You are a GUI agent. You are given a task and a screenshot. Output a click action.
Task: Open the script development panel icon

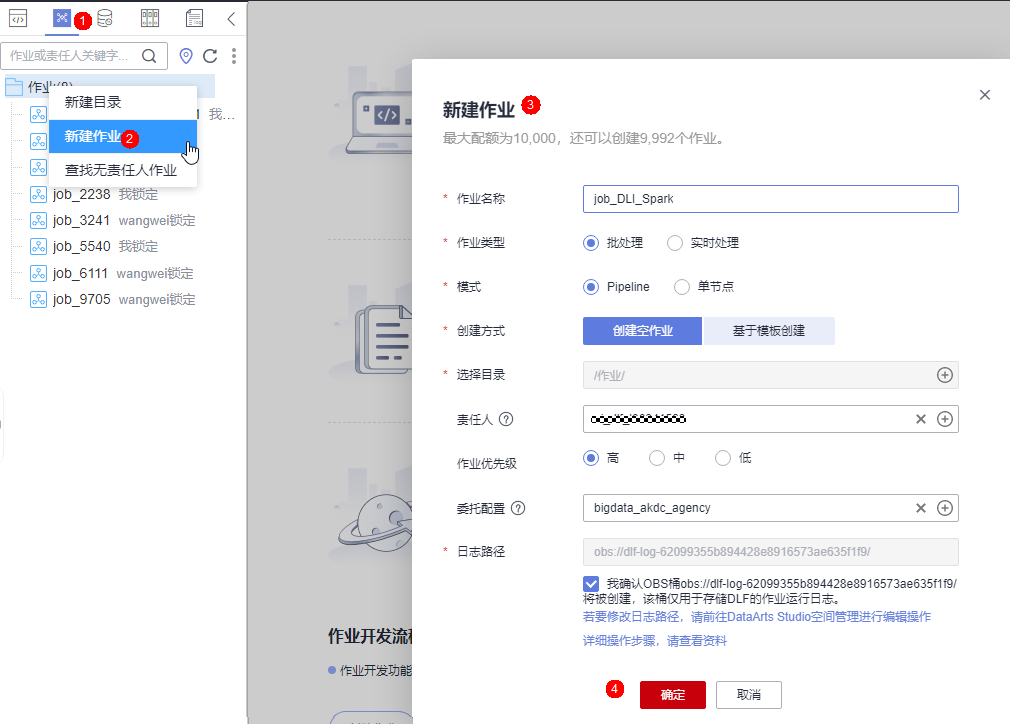(18, 18)
